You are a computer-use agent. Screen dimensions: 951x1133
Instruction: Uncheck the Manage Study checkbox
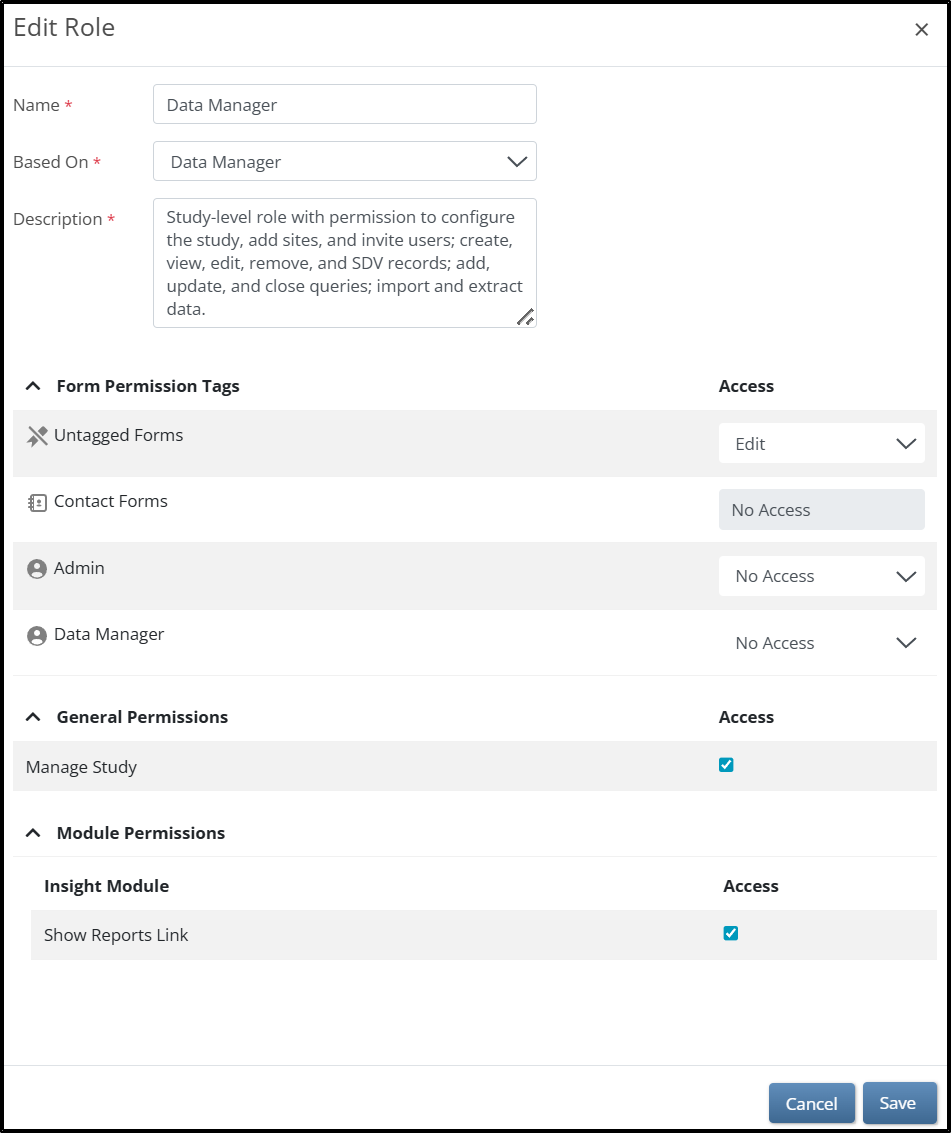(726, 765)
